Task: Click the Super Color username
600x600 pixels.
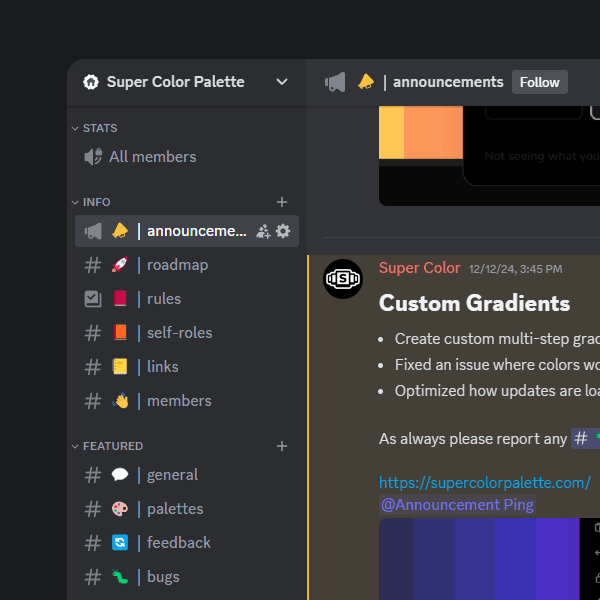Action: pos(419,268)
